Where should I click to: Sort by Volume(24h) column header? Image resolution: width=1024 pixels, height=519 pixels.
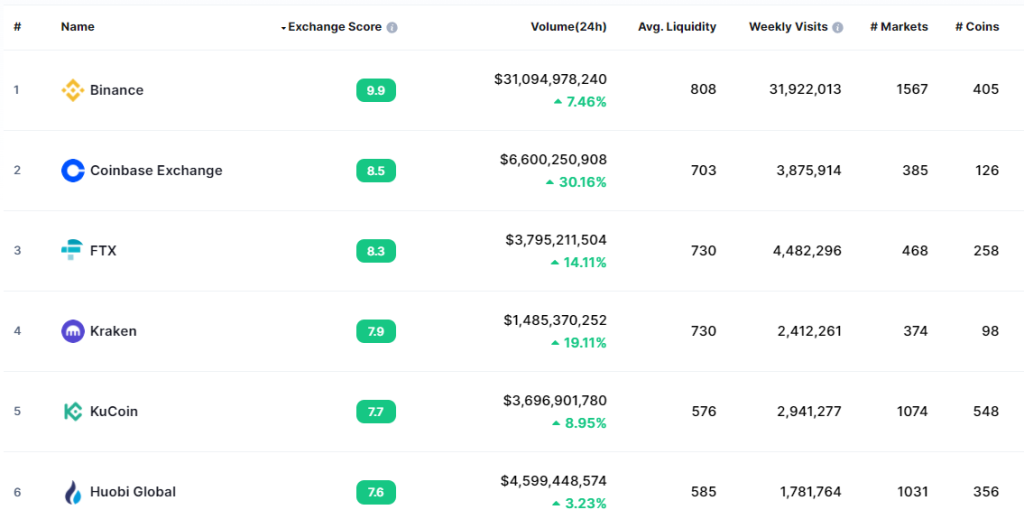click(x=568, y=27)
